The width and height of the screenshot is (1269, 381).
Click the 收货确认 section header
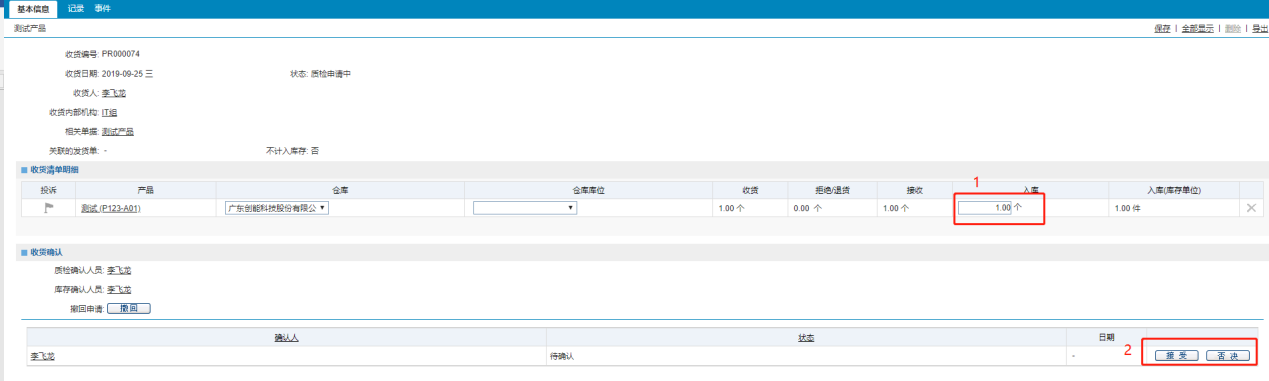point(47,252)
